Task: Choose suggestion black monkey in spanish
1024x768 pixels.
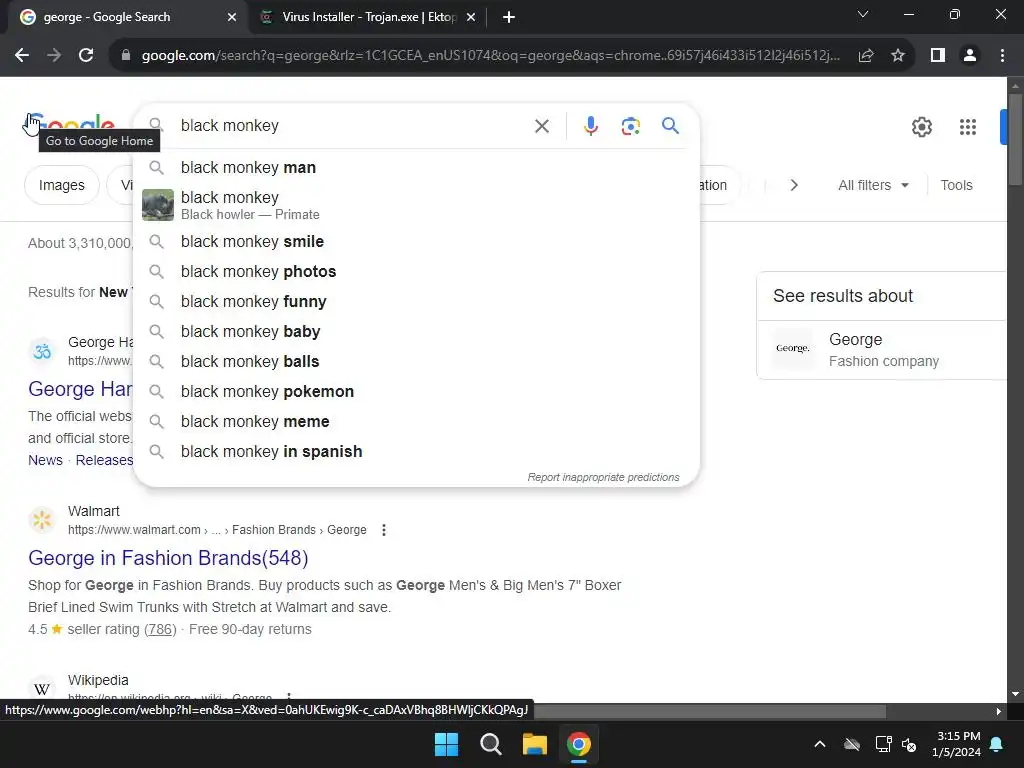Action: point(416,452)
